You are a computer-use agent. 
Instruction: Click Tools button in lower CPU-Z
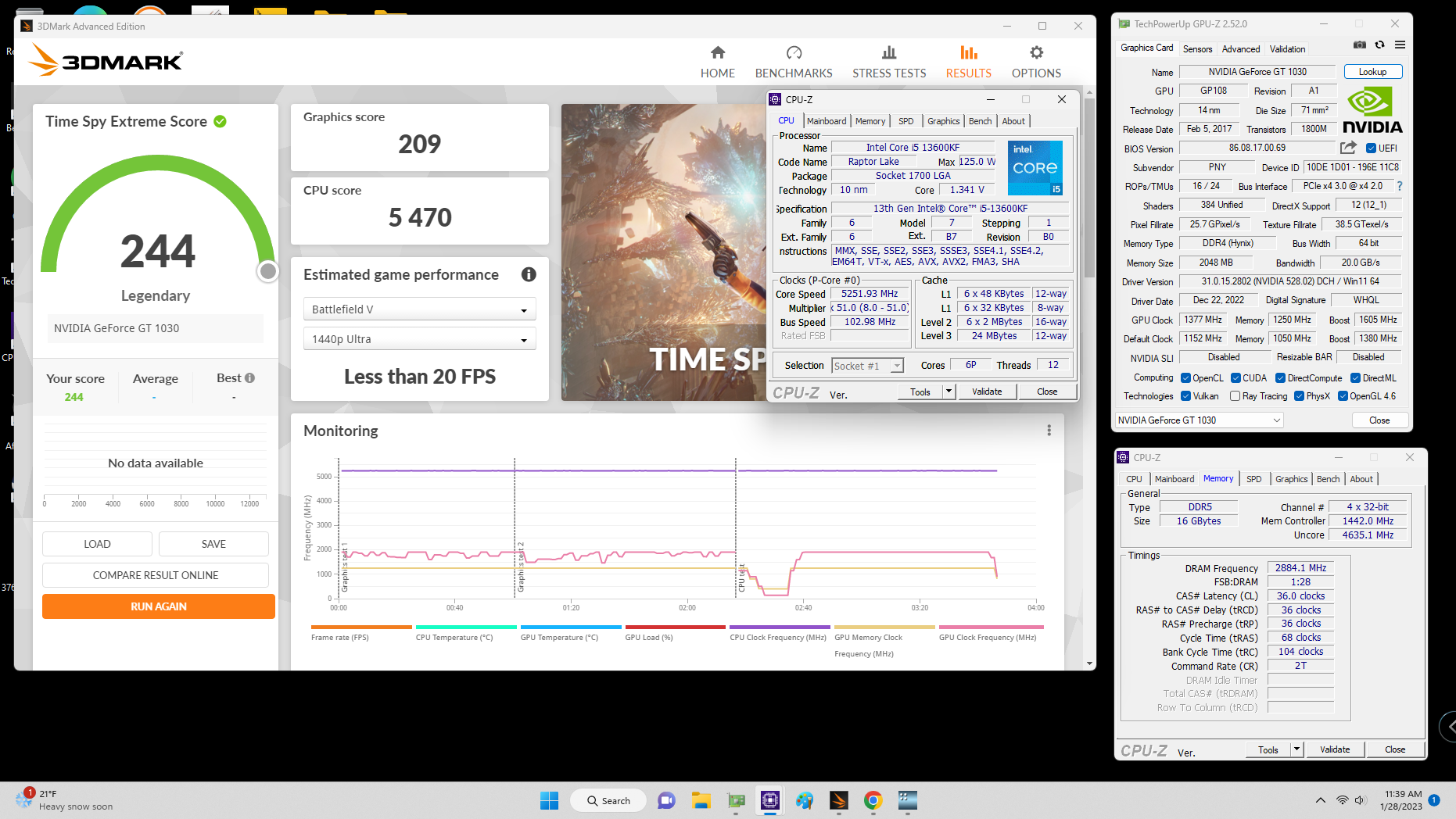pos(1268,749)
